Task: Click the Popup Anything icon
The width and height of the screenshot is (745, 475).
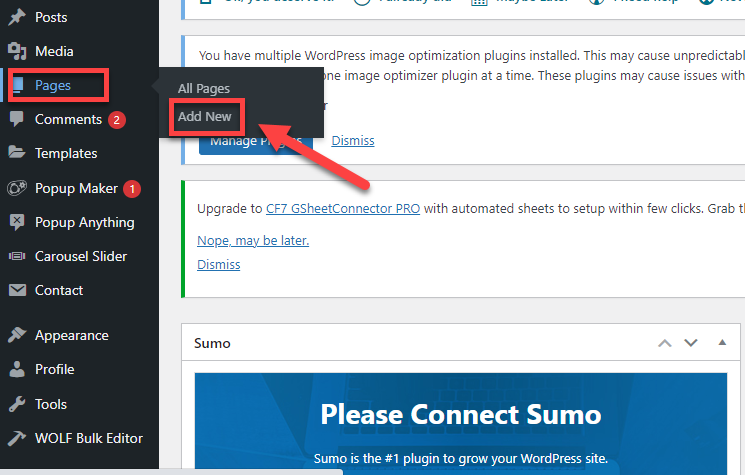Action: [x=17, y=222]
